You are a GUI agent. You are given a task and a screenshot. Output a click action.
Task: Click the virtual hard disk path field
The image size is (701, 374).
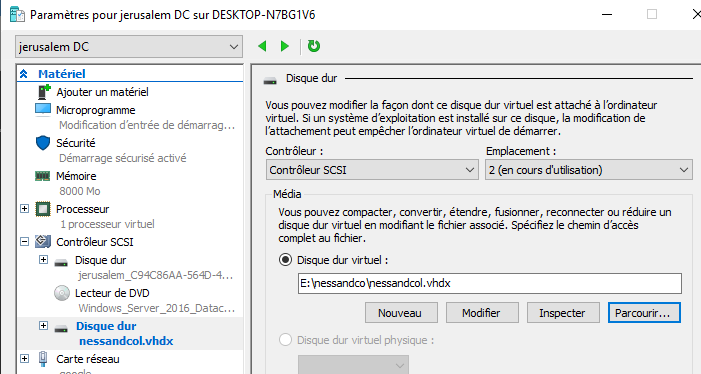pos(490,283)
